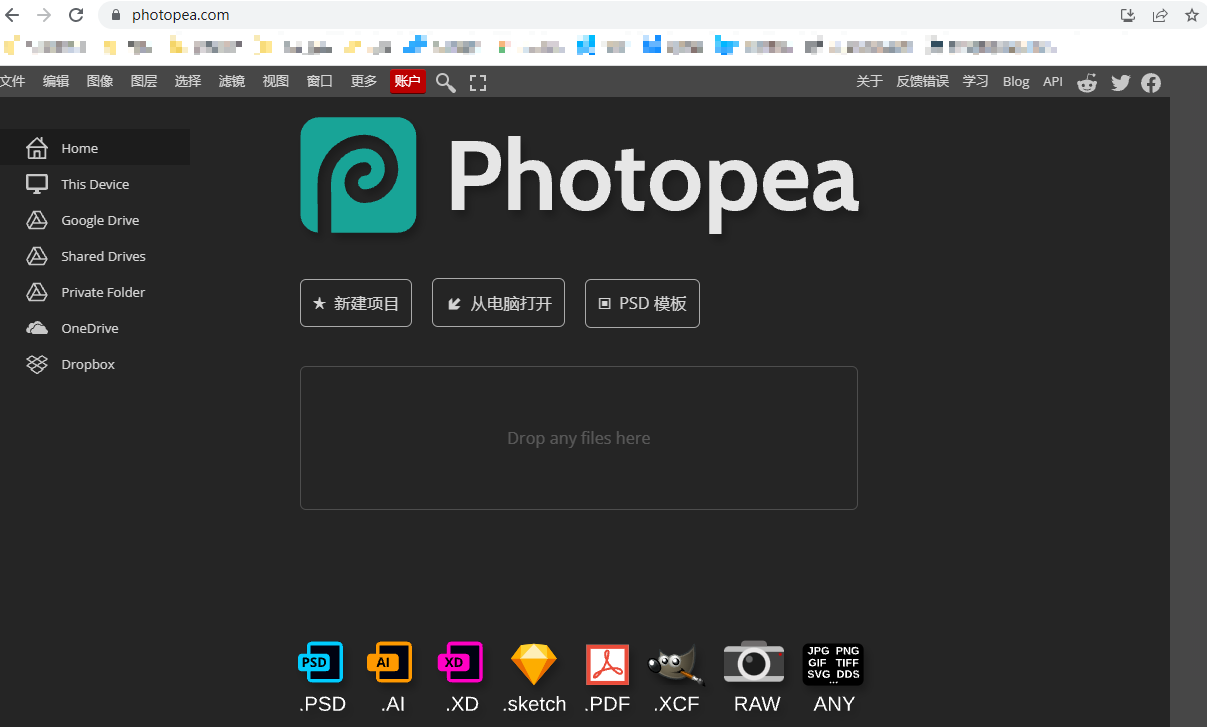Open the 视图 menu
Image resolution: width=1207 pixels, height=727 pixels.
click(276, 82)
